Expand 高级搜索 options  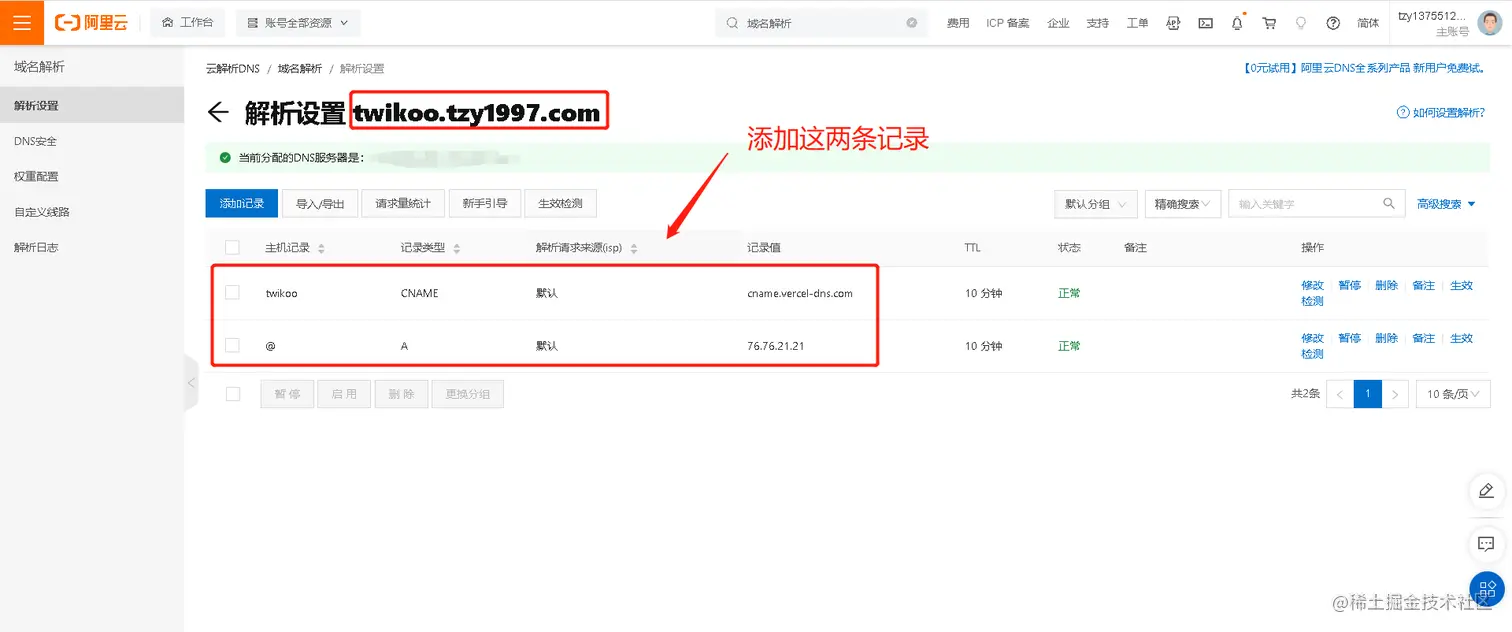[x=1446, y=204]
